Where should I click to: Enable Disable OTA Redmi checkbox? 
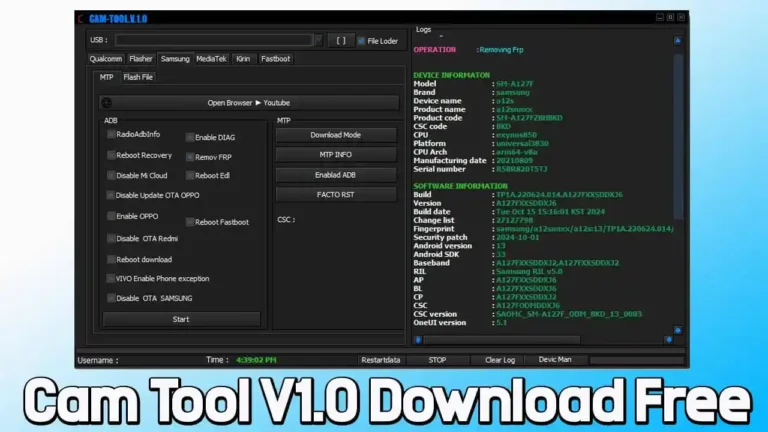(111, 239)
